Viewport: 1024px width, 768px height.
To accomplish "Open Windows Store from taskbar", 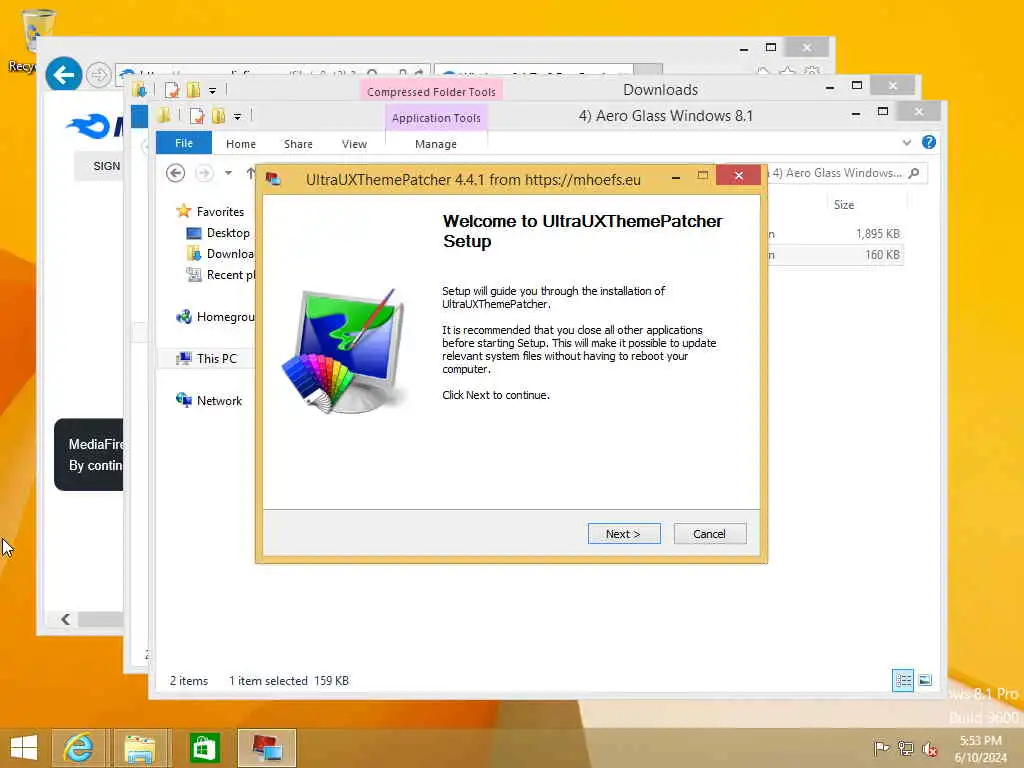I will (x=204, y=748).
